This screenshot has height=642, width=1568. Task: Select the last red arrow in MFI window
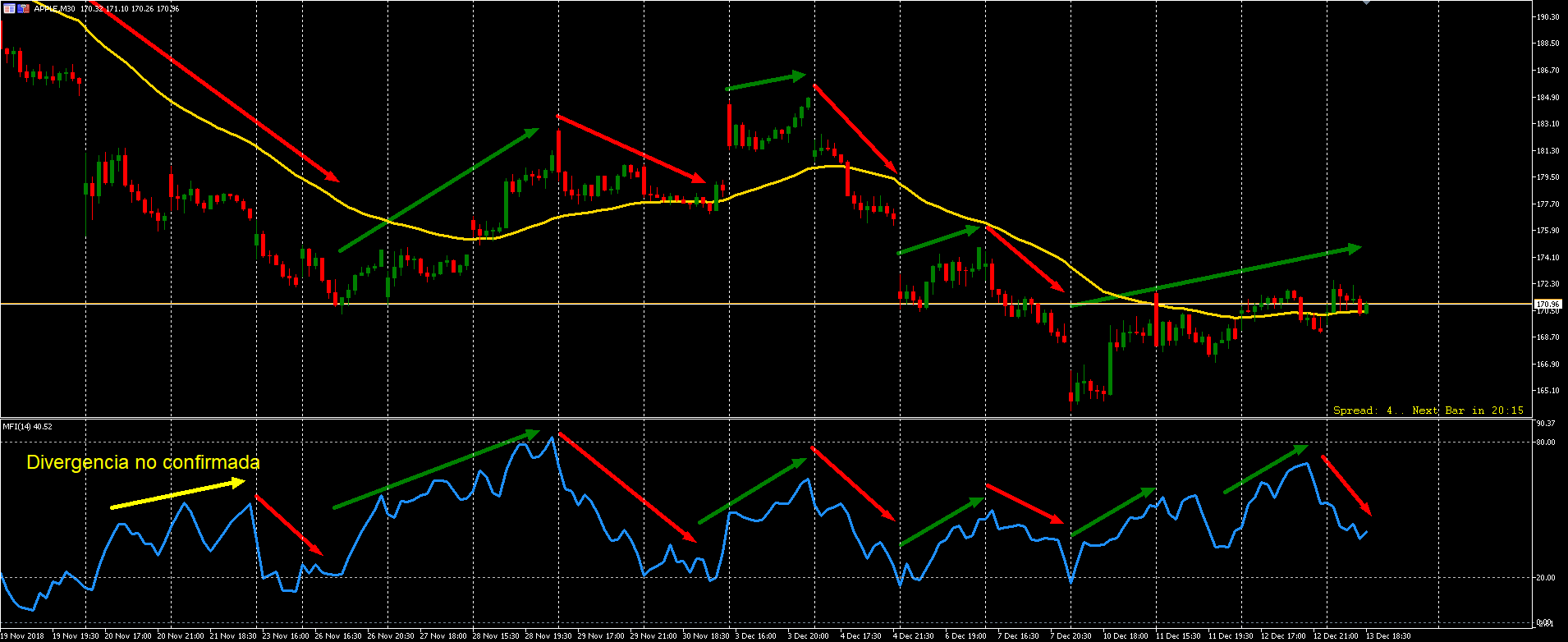[1346, 485]
